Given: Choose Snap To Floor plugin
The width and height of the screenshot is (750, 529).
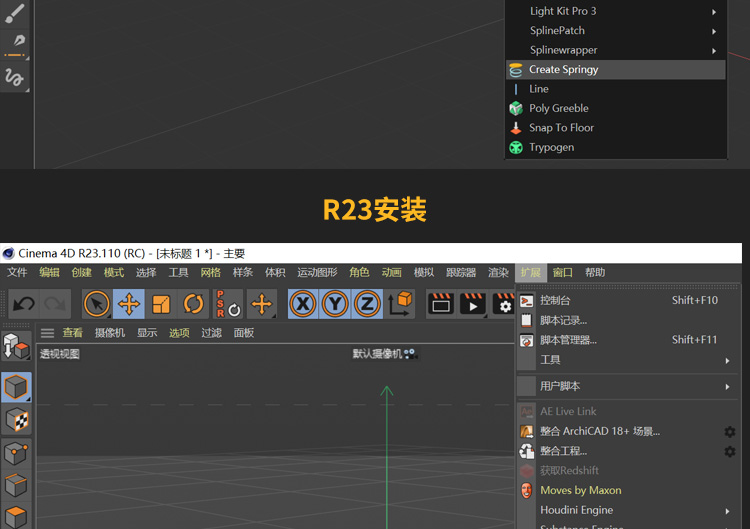Looking at the screenshot, I should [616, 128].
